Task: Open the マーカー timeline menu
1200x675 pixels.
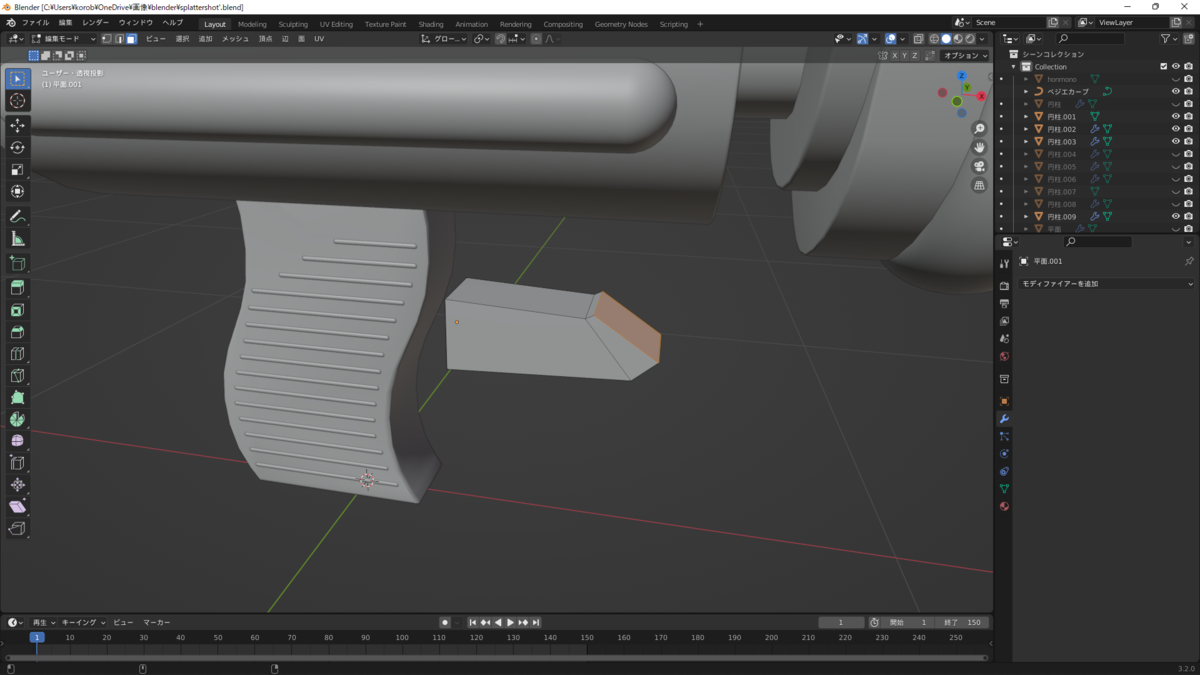Action: [x=156, y=622]
